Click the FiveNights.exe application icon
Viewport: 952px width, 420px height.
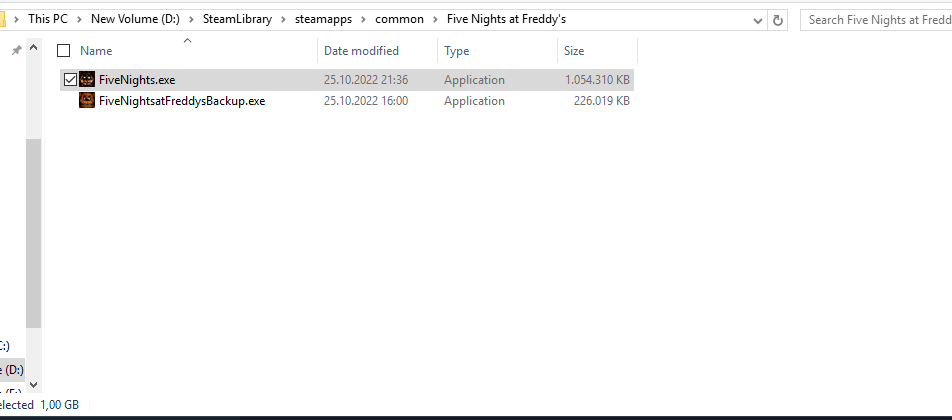87,80
